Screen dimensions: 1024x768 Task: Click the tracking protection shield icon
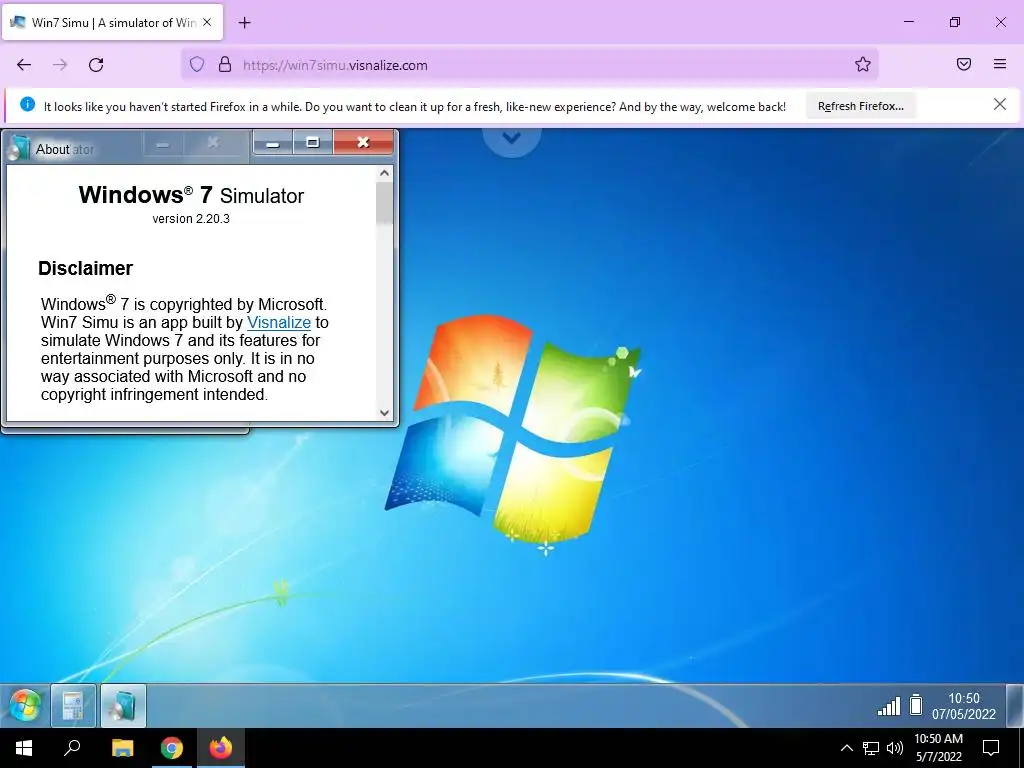[197, 64]
